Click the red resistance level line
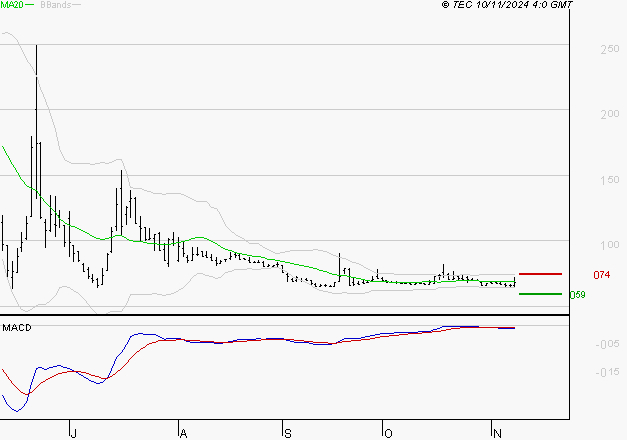This screenshot has height=440, width=627. tap(540, 274)
